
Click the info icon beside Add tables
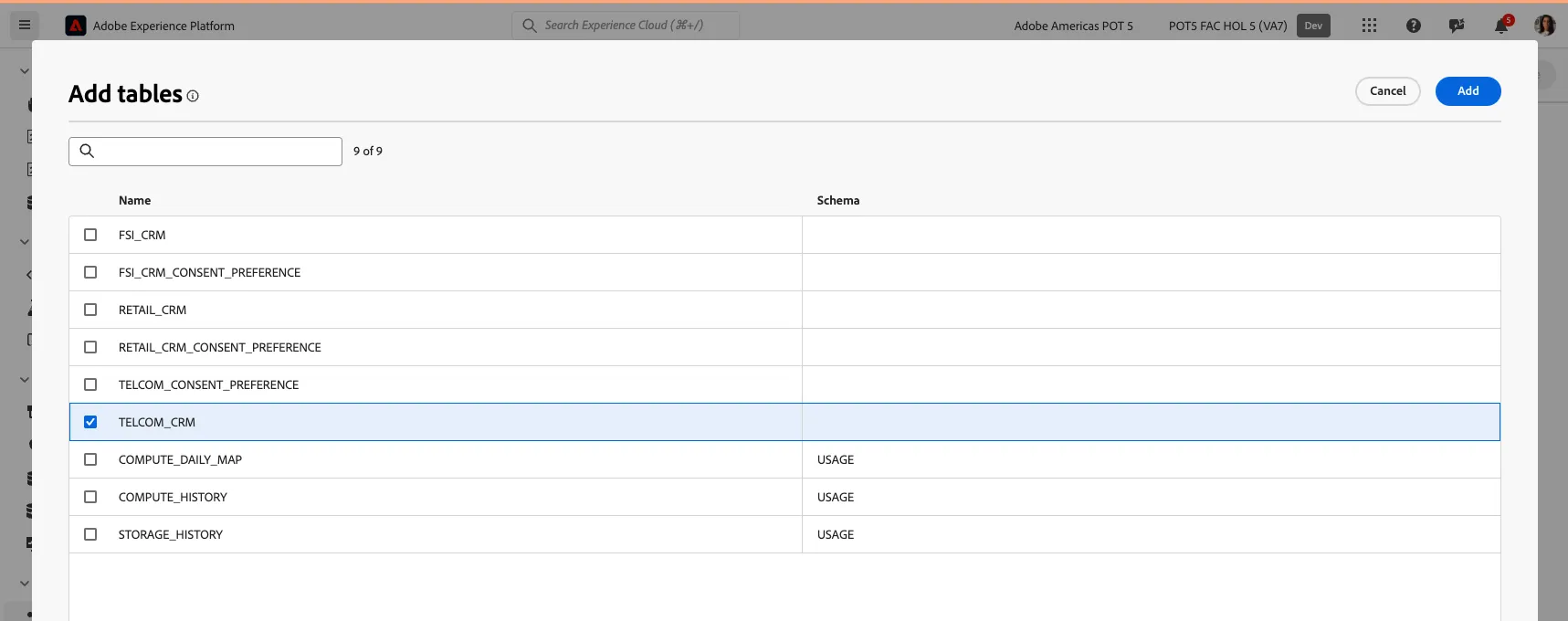(x=193, y=96)
